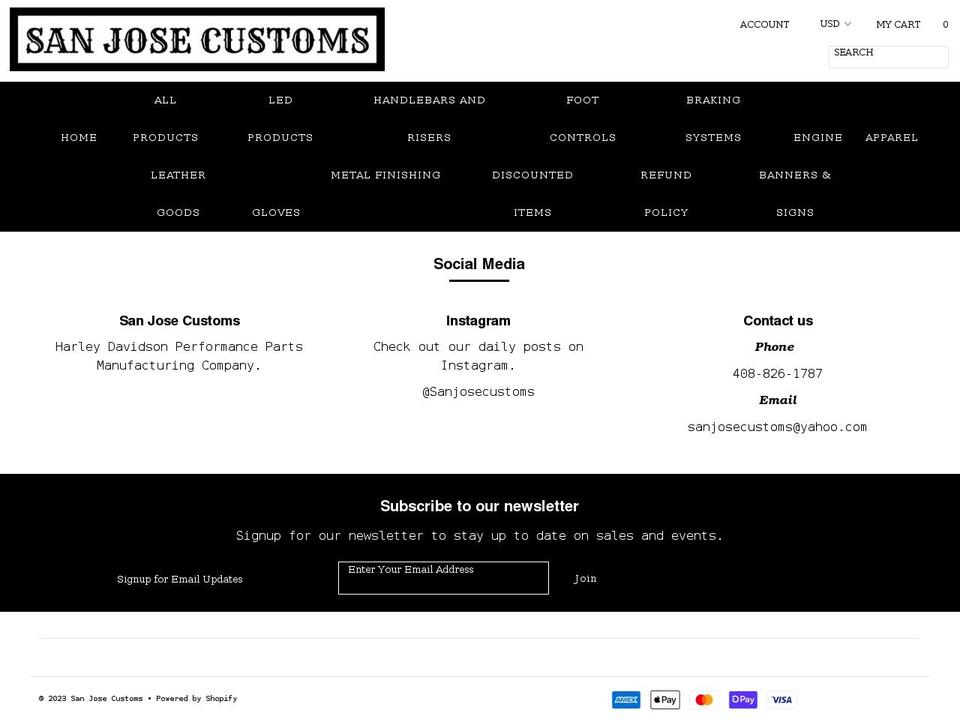
Task: Open Handlebars and Risers menu item
Action: click(x=429, y=119)
